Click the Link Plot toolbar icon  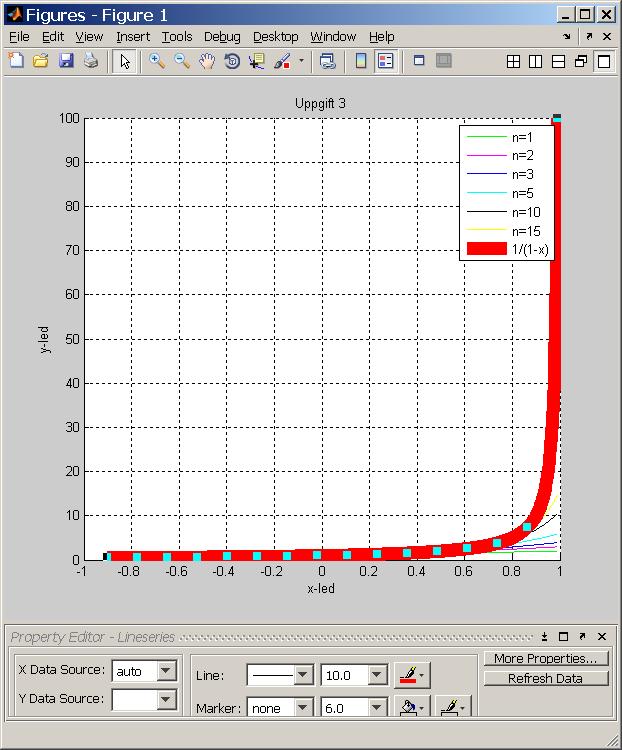tap(328, 61)
